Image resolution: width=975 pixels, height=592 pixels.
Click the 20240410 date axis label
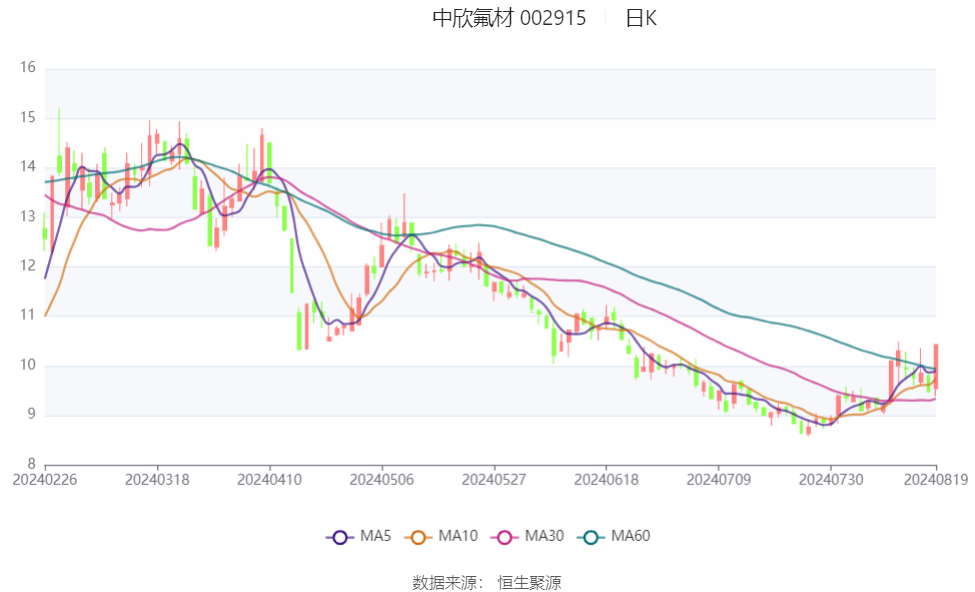pos(269,479)
